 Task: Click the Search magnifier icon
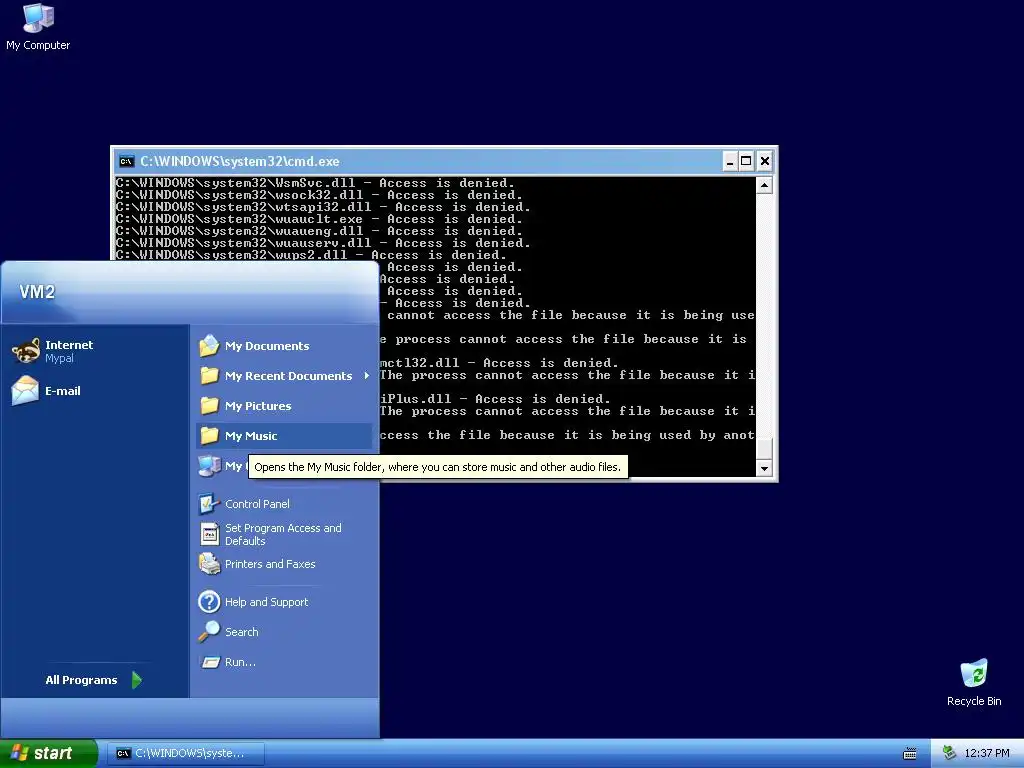tap(209, 632)
